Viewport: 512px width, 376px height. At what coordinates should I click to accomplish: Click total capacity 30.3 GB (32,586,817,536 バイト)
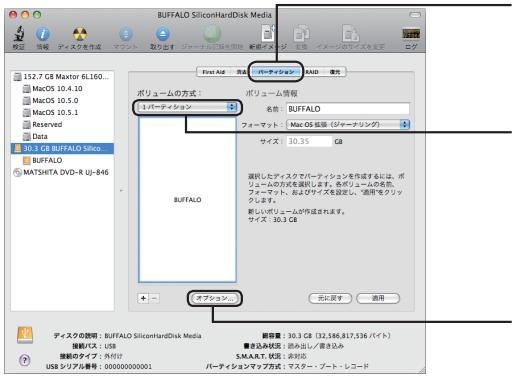tap(339, 336)
